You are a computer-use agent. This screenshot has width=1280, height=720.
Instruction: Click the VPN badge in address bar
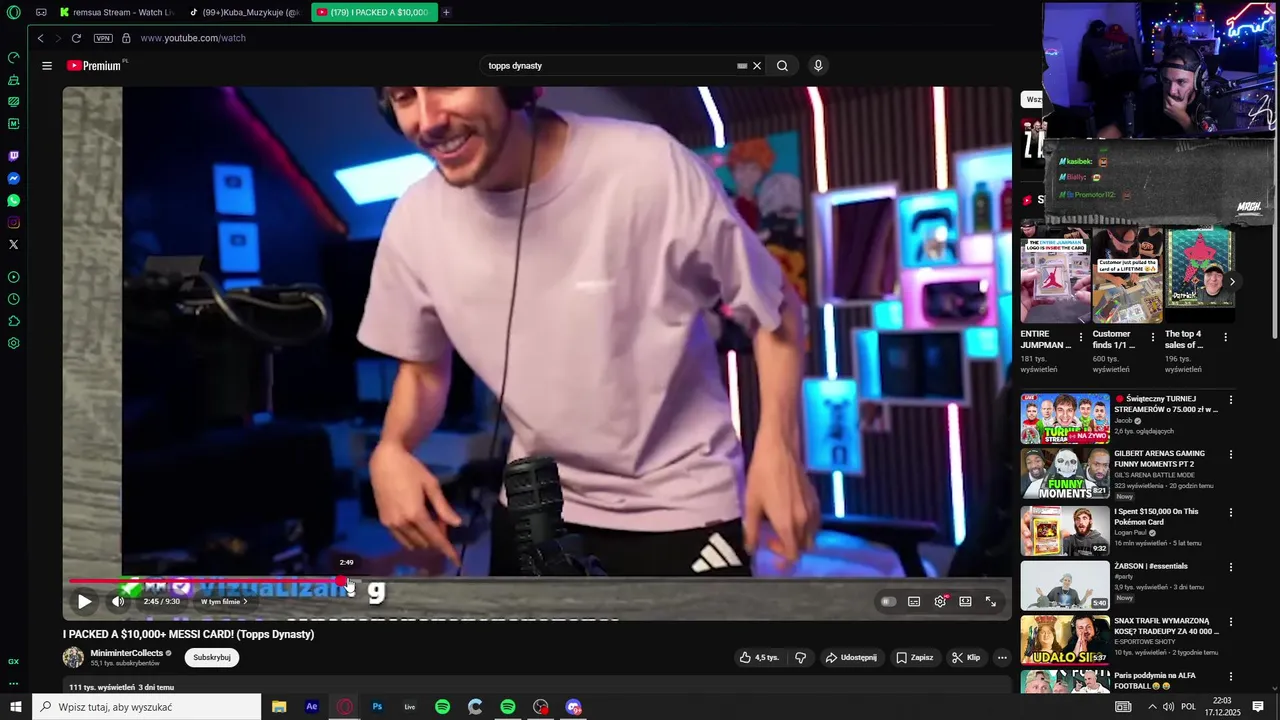tap(103, 38)
